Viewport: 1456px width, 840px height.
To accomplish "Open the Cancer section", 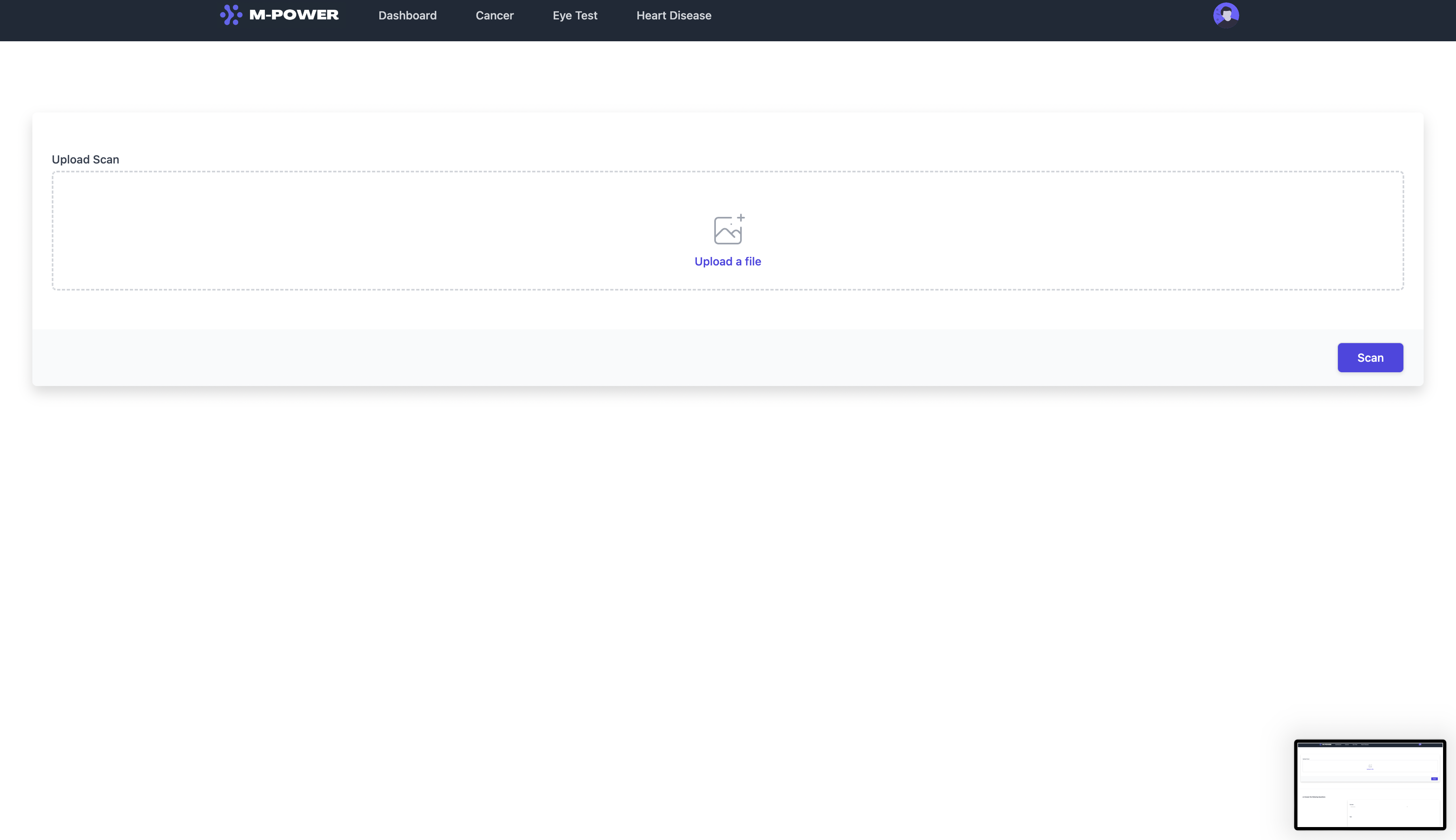I will (x=494, y=15).
